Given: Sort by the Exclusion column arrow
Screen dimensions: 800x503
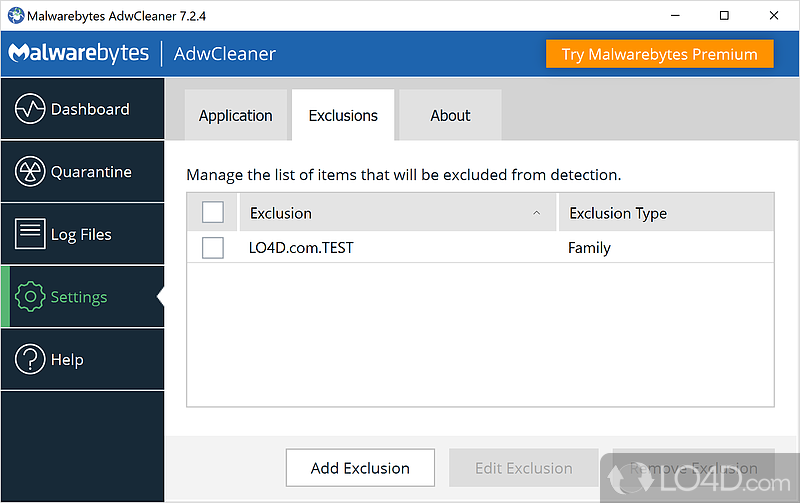Looking at the screenshot, I should (537, 213).
